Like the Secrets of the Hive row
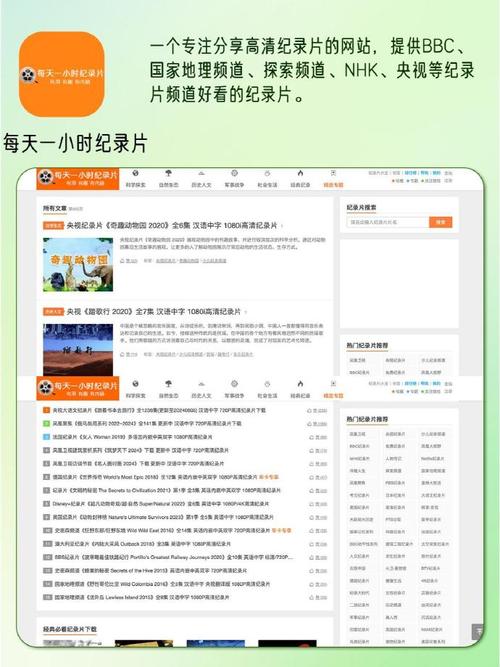Image resolution: width=500 pixels, height=667 pixels. point(318,571)
